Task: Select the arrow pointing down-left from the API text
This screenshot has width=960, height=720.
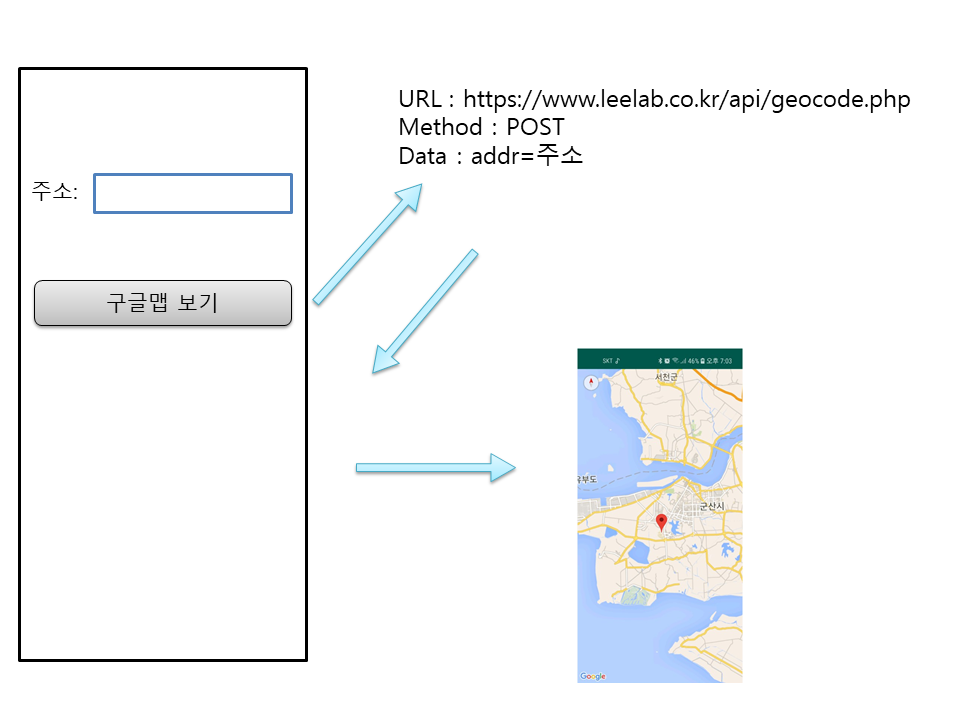Action: (x=425, y=311)
